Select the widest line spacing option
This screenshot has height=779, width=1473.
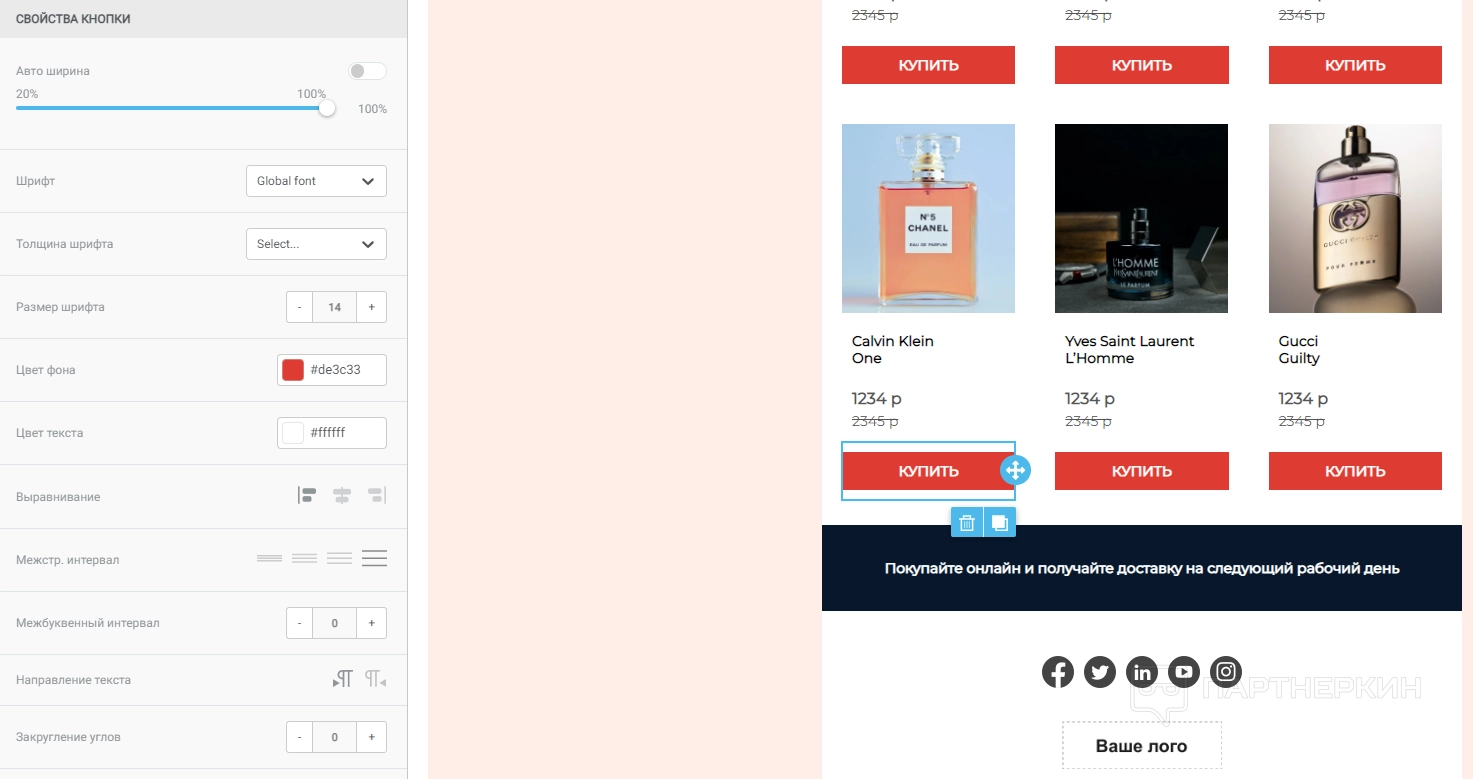pyautogui.click(x=375, y=558)
